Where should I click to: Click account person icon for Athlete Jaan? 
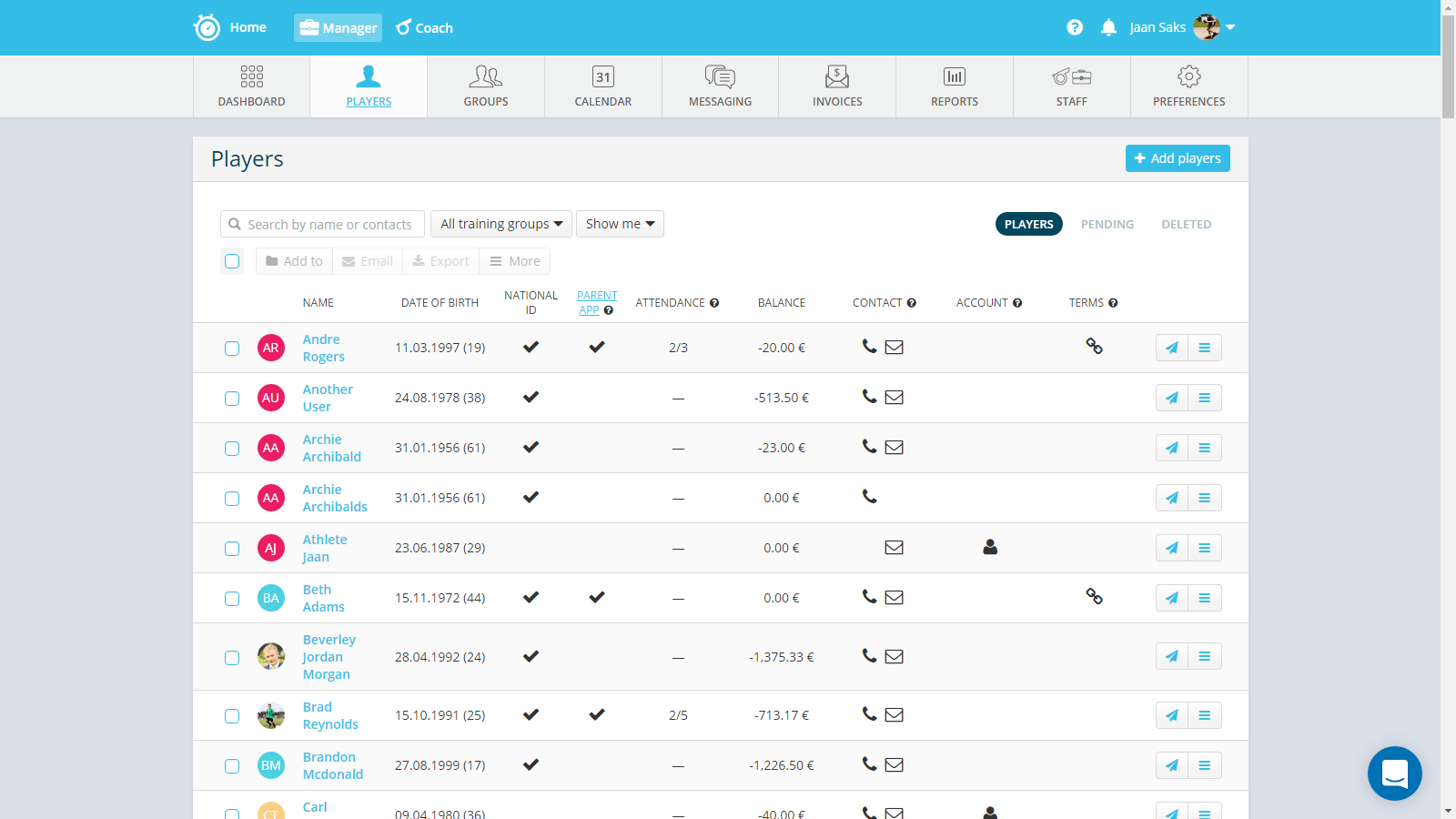pyautogui.click(x=990, y=547)
